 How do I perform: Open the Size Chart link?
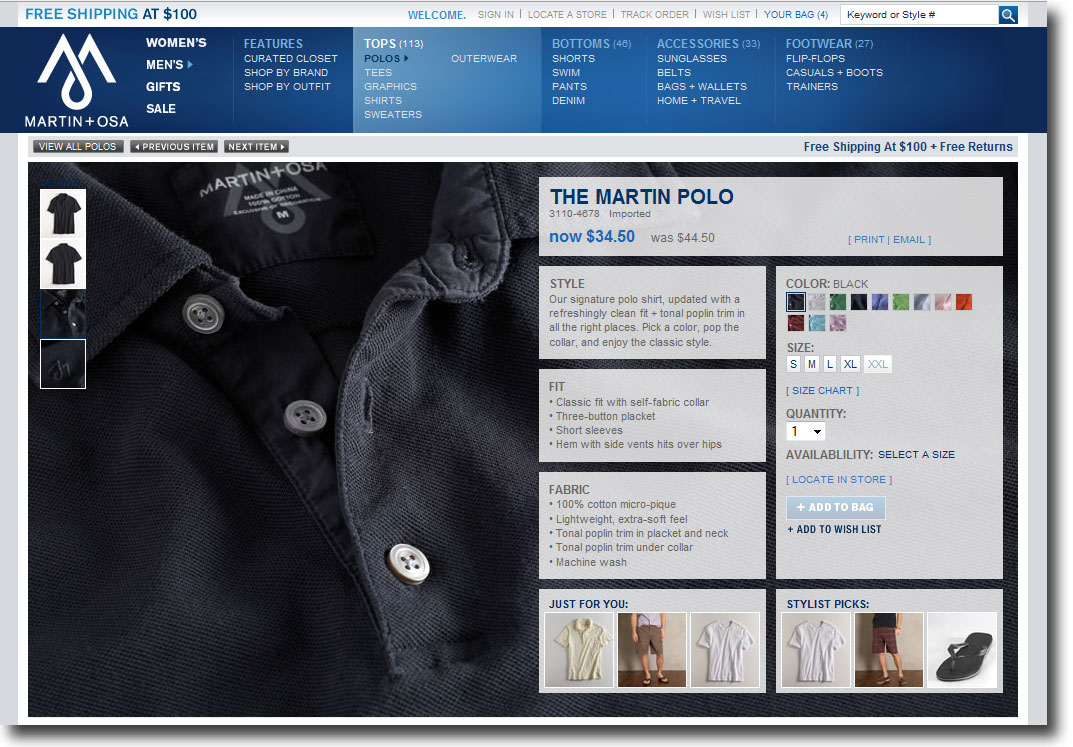[823, 391]
